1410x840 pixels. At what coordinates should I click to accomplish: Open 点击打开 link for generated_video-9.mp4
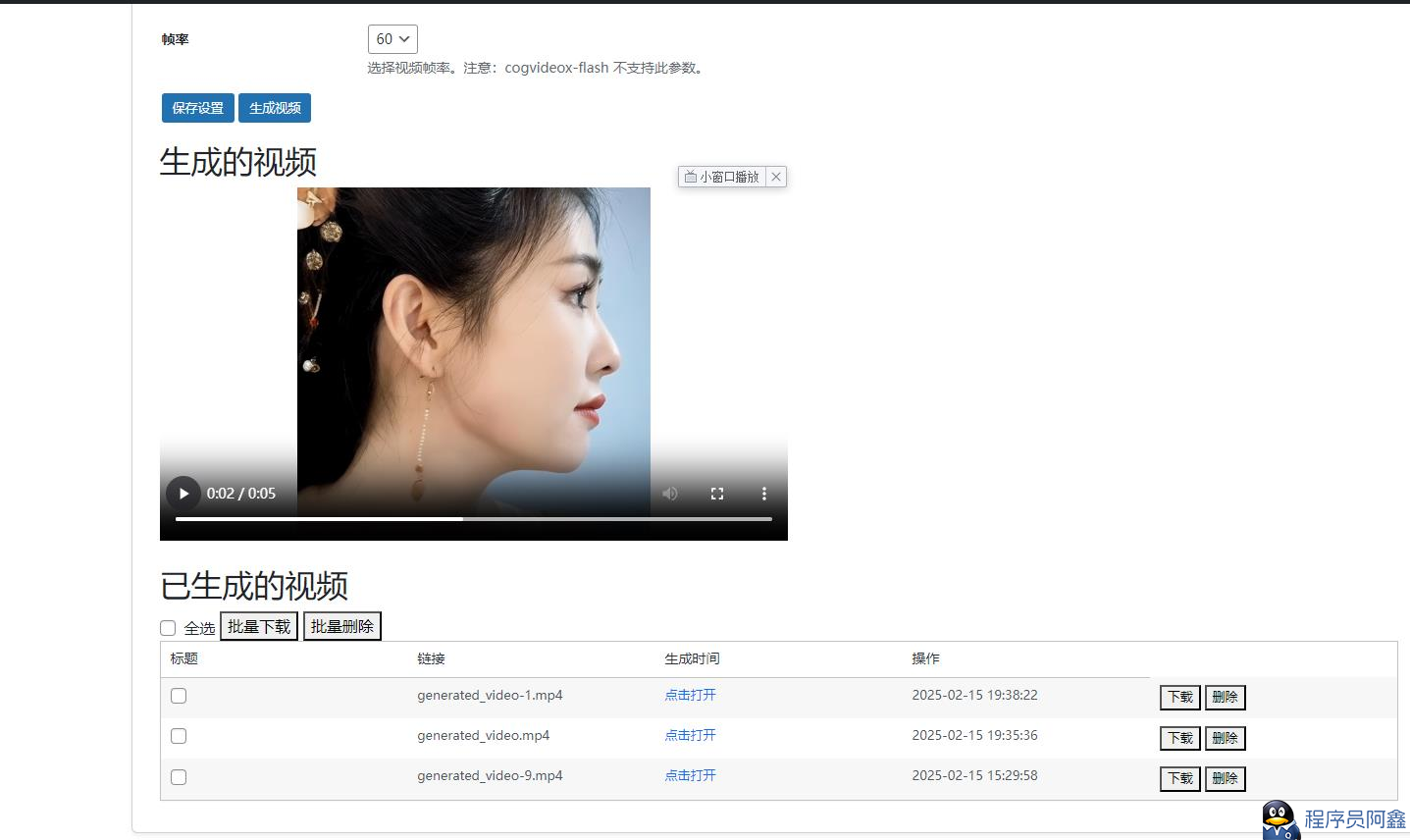point(691,775)
